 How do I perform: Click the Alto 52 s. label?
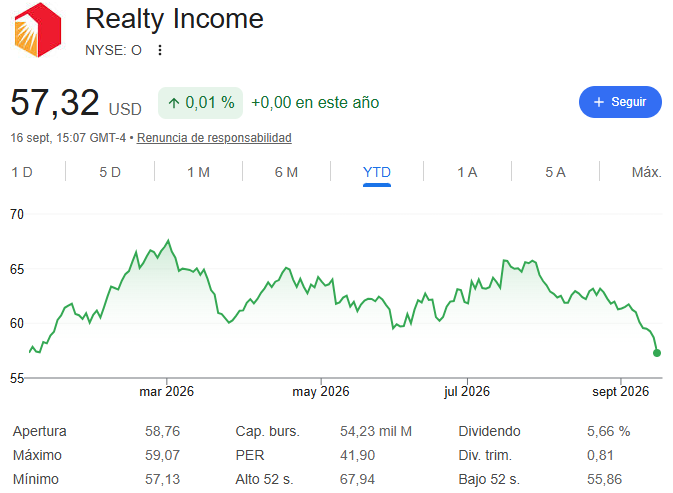tap(264, 479)
